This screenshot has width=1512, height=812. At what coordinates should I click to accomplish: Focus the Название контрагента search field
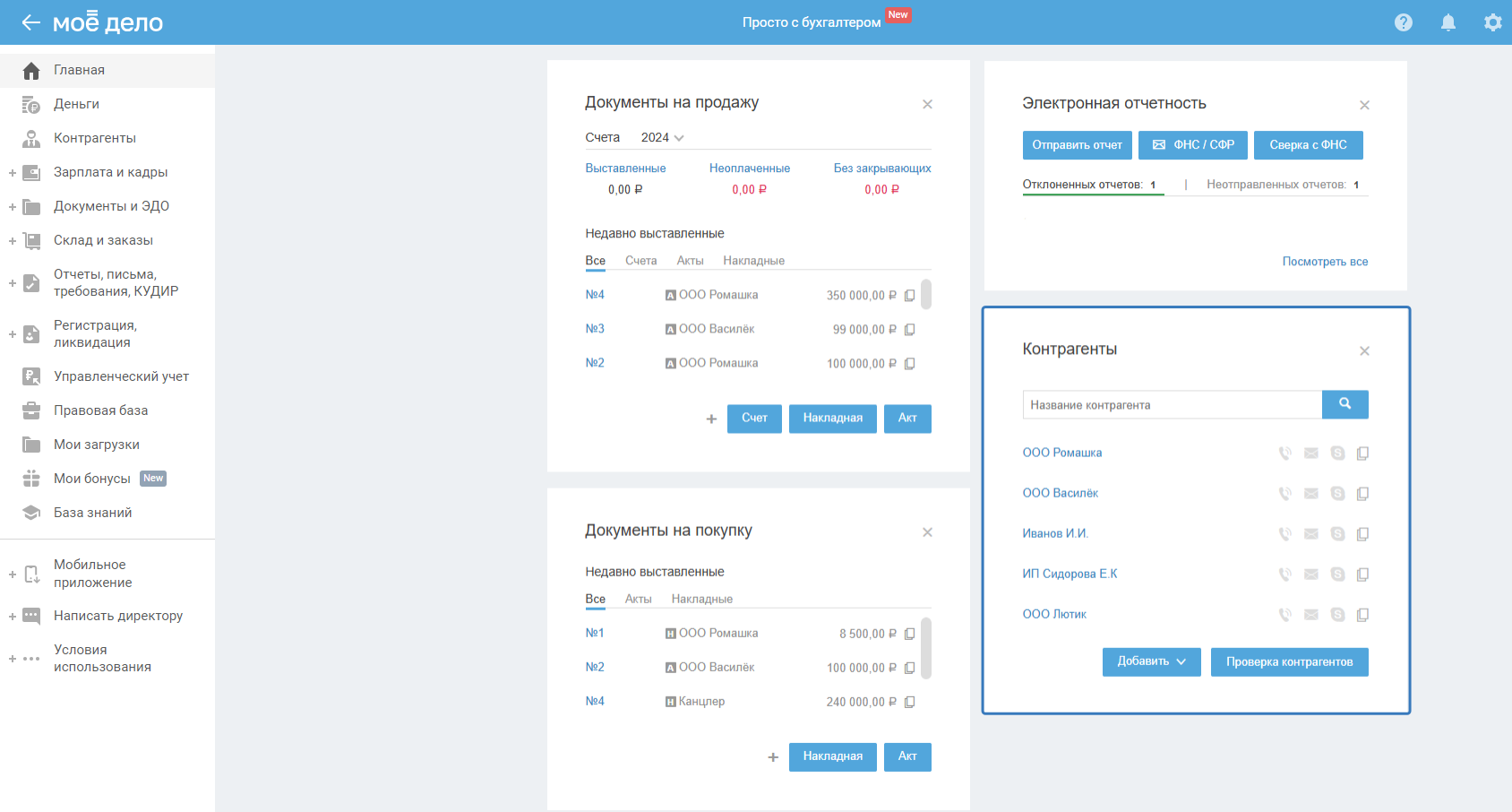pos(1173,404)
